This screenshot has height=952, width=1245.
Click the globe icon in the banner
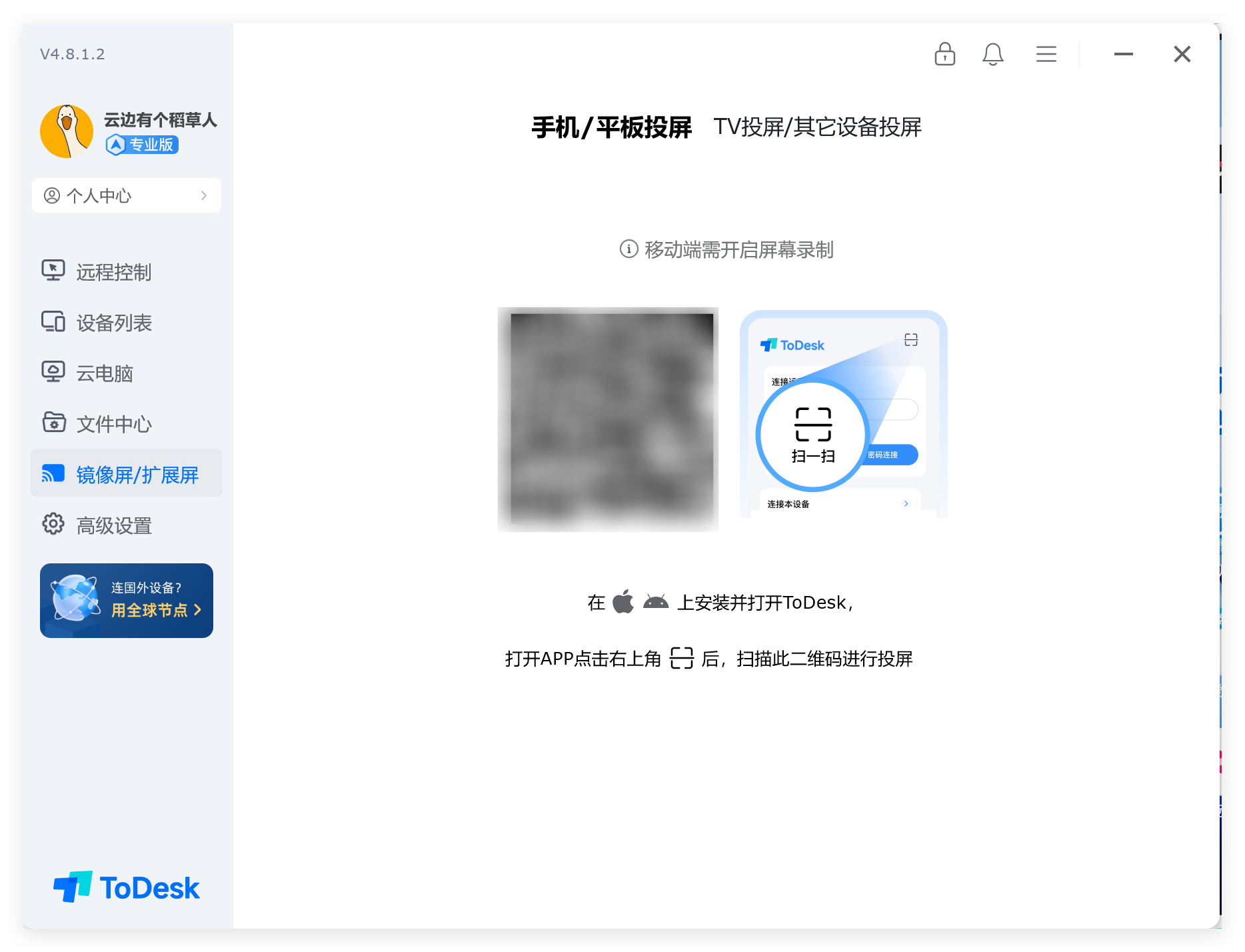(x=75, y=599)
